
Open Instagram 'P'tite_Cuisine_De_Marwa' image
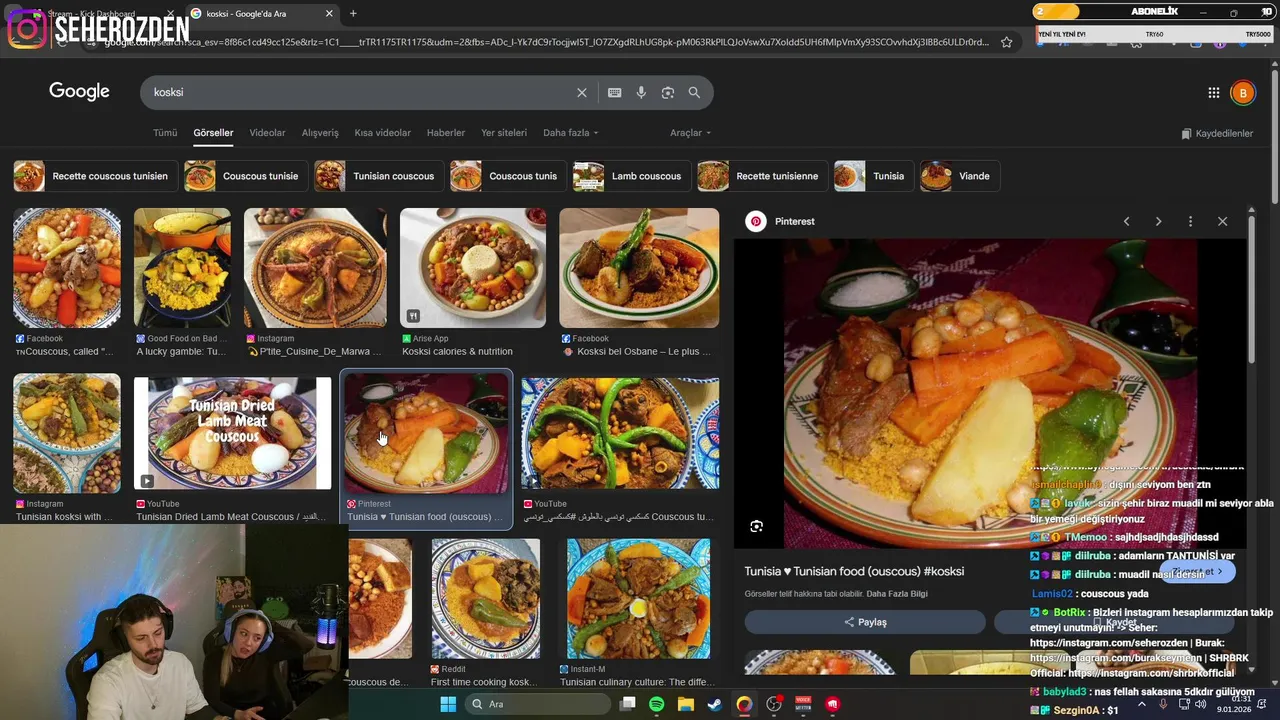coord(315,268)
